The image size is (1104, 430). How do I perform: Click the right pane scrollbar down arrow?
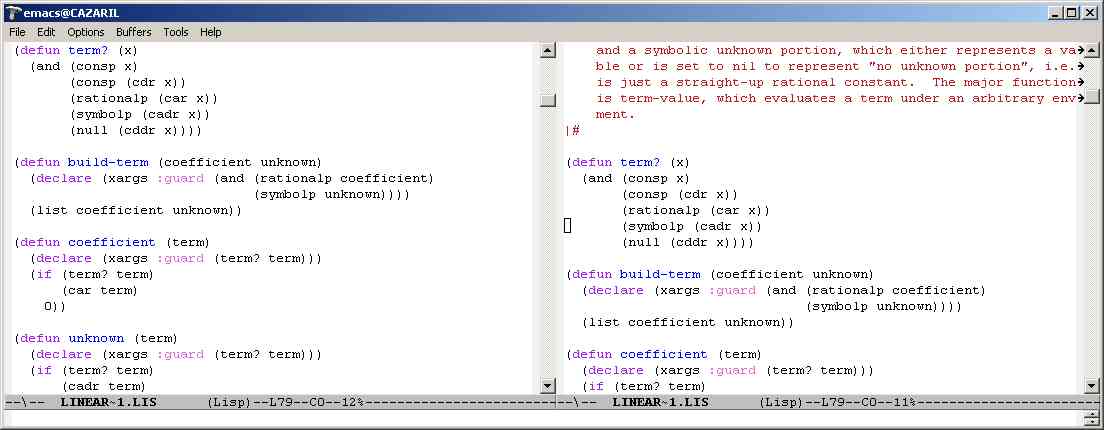pos(1093,386)
